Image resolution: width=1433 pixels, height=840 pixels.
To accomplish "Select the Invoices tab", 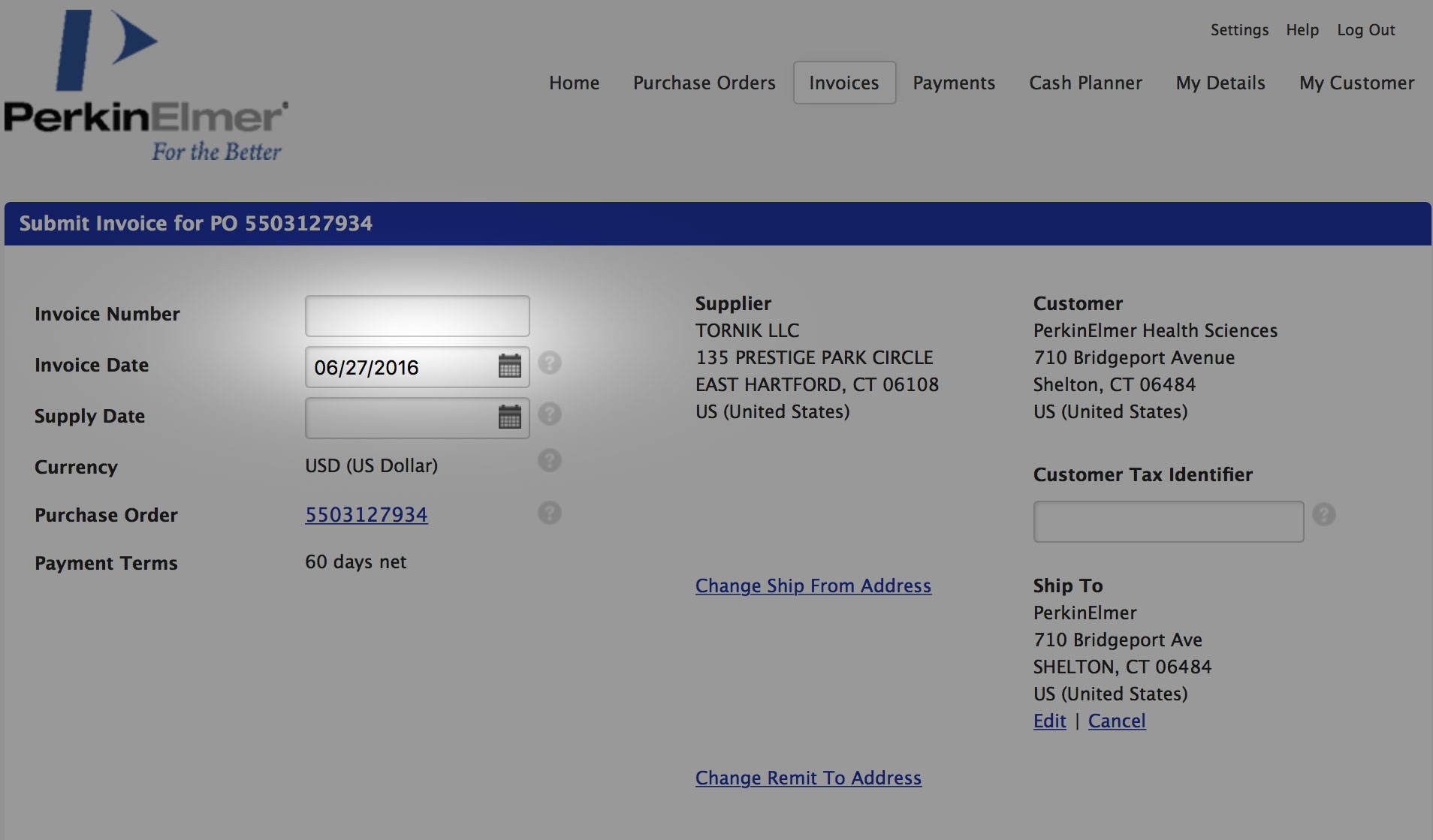I will [x=844, y=83].
